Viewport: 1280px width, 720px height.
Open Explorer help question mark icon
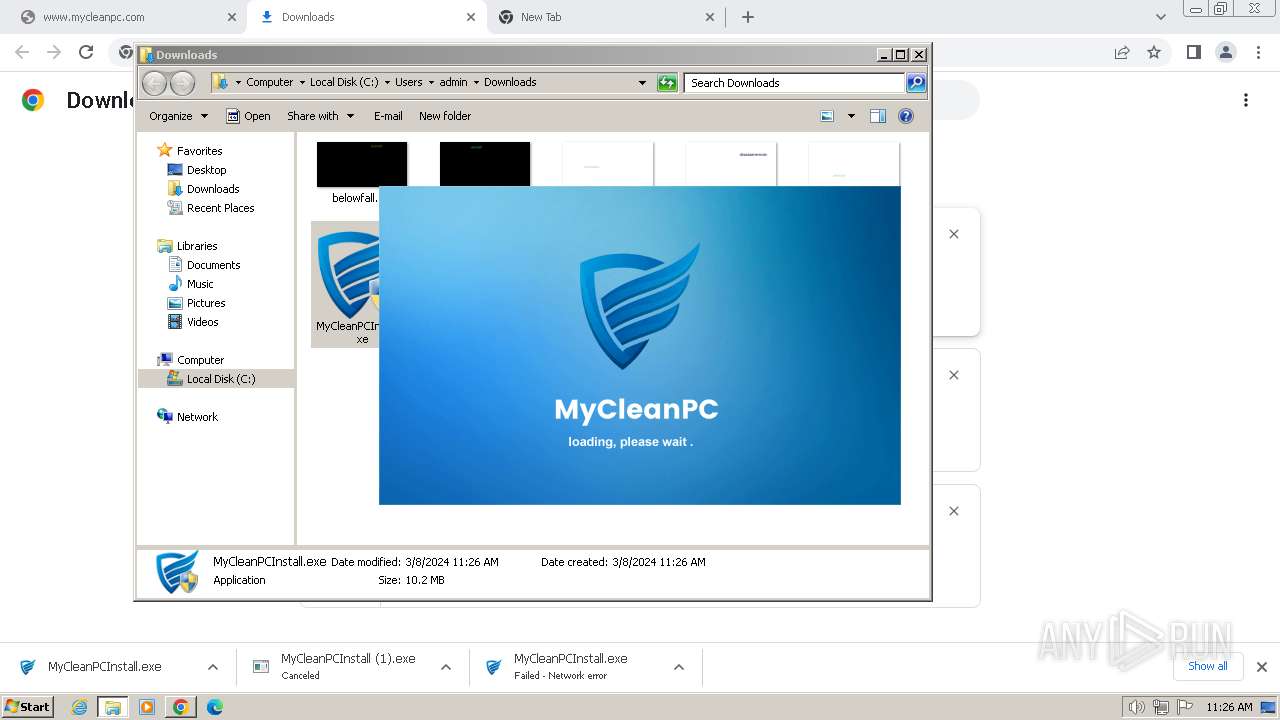point(906,116)
